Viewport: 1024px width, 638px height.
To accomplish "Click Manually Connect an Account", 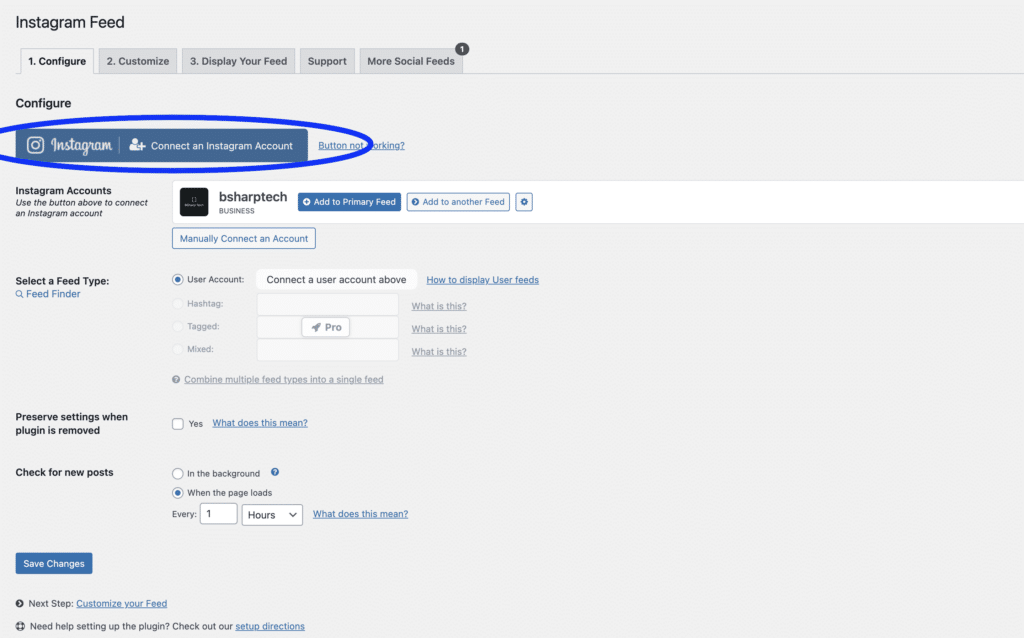I will tap(244, 238).
